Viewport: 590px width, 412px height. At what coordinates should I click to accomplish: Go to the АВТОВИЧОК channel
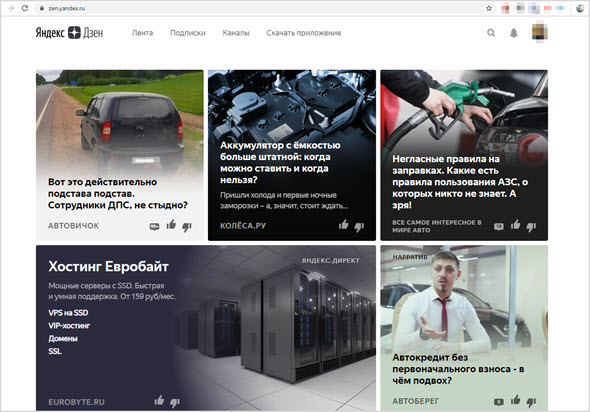(x=73, y=226)
